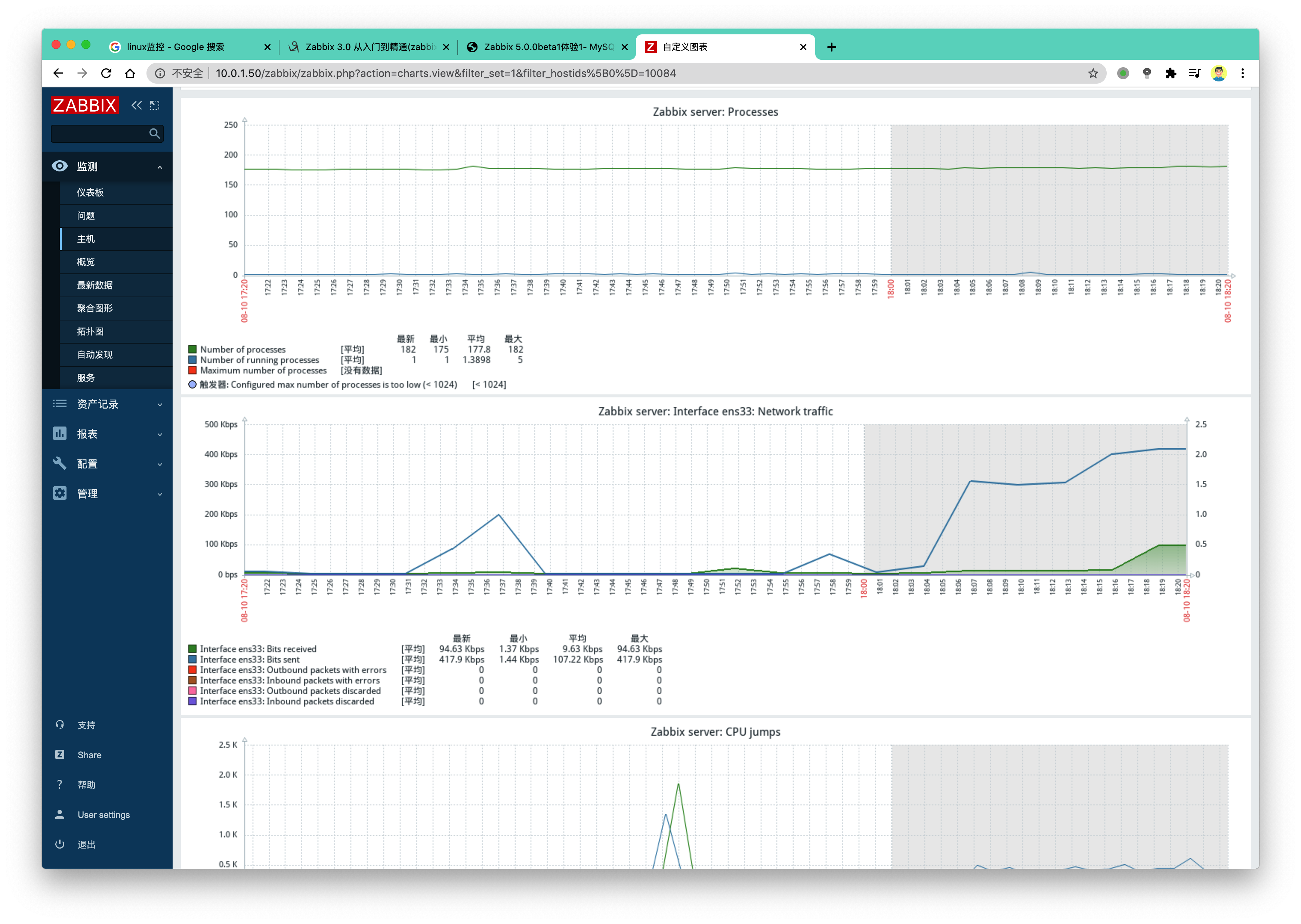The height and width of the screenshot is (924, 1301).
Task: Bookmark this page with star icon
Action: point(1093,73)
